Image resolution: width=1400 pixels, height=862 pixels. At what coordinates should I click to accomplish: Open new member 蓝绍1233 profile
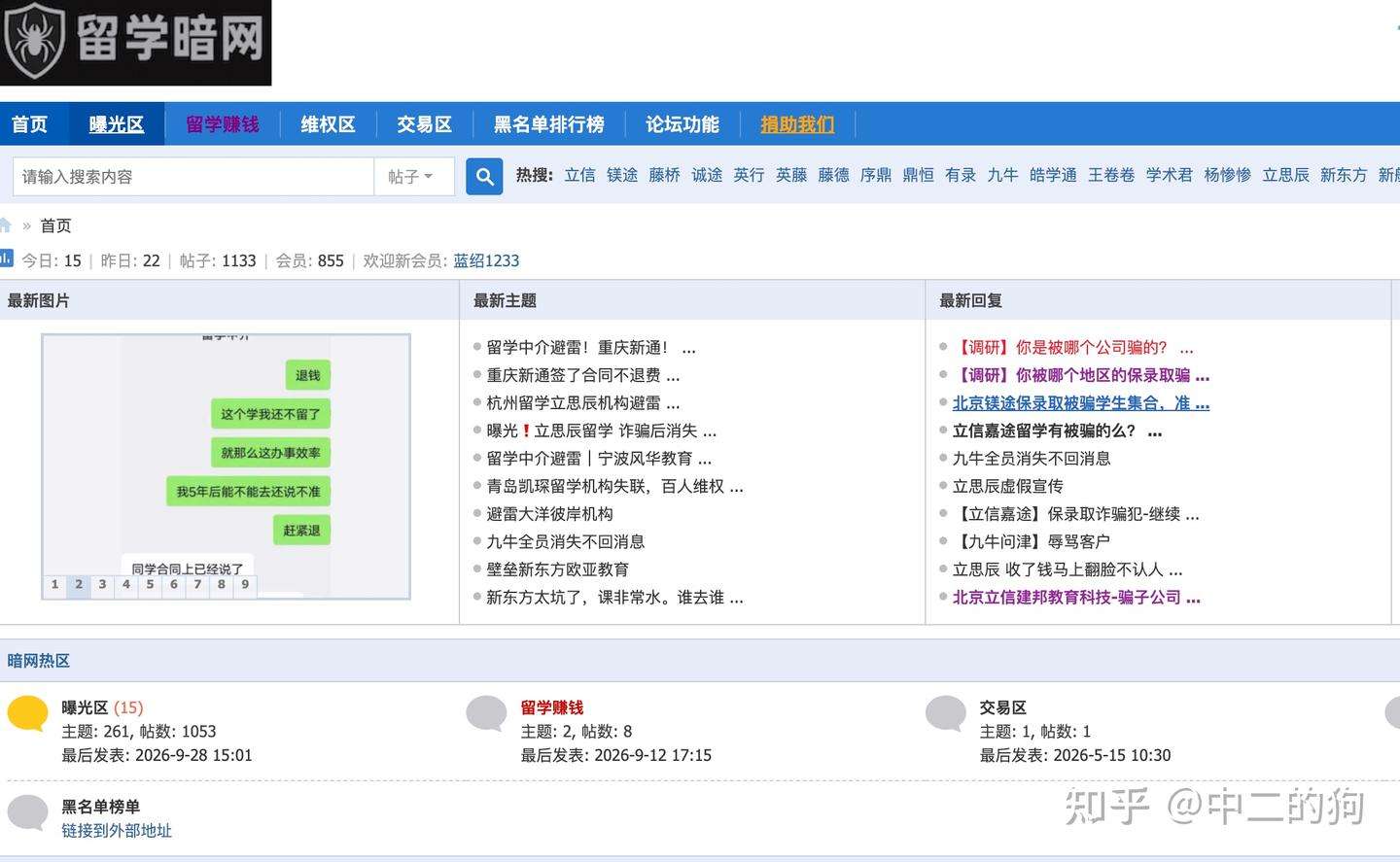[486, 260]
